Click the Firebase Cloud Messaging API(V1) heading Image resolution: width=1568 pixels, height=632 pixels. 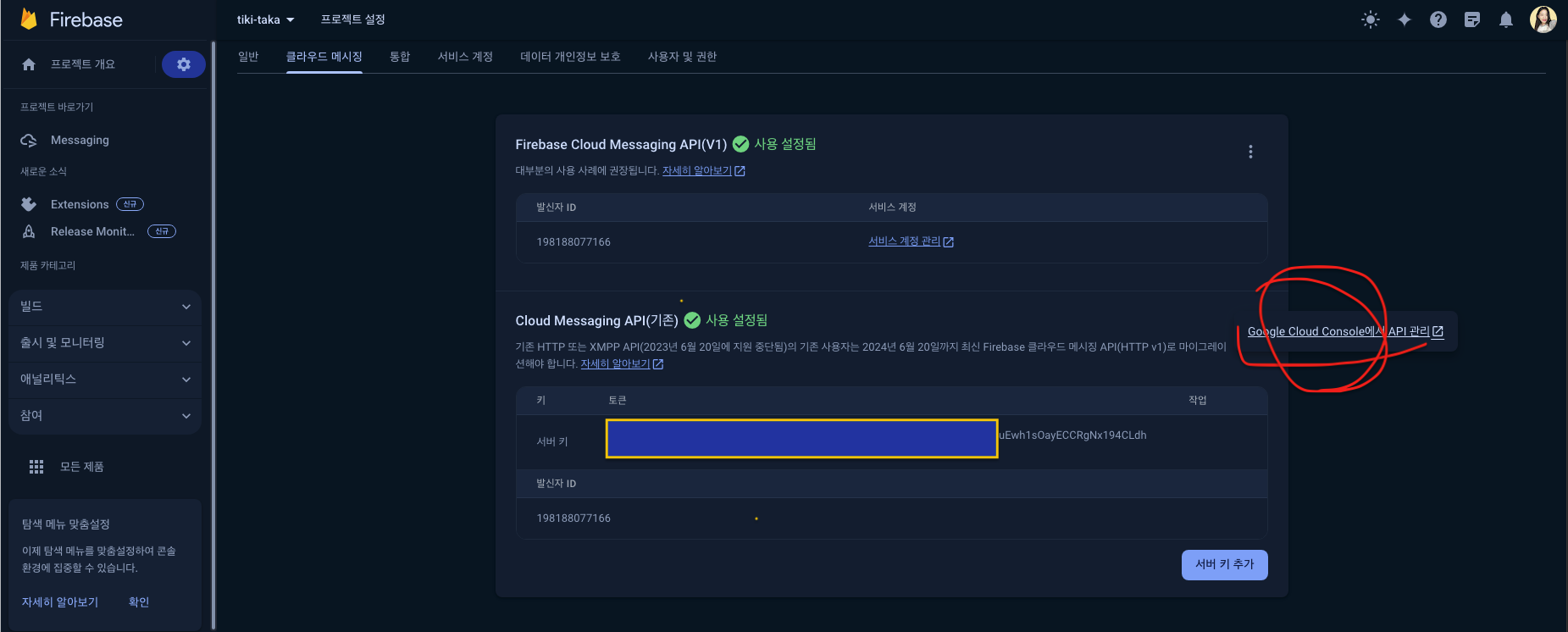click(x=621, y=145)
